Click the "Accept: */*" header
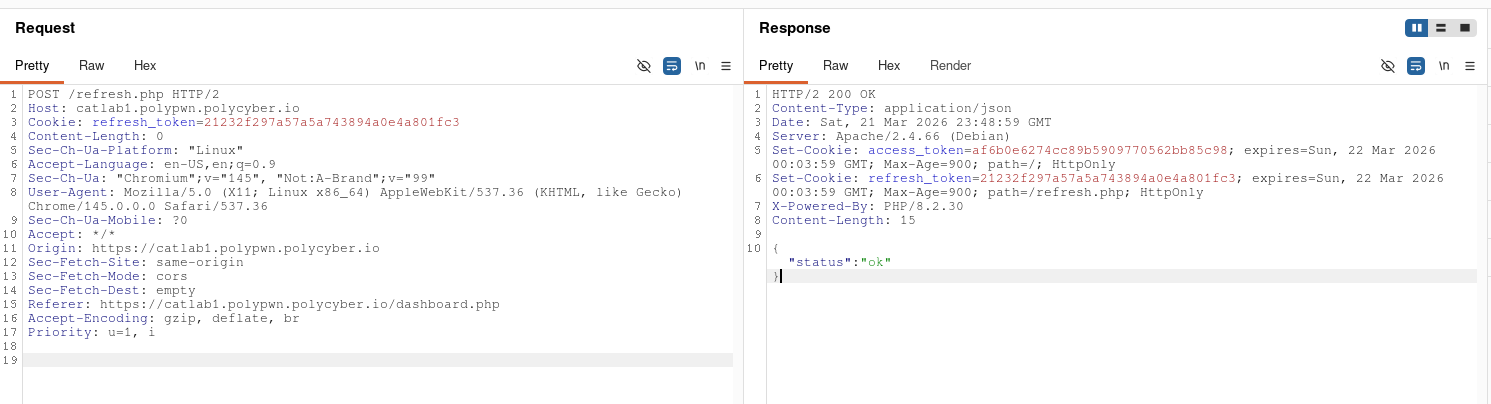Viewport: 1491px width, 404px height. [x=71, y=234]
